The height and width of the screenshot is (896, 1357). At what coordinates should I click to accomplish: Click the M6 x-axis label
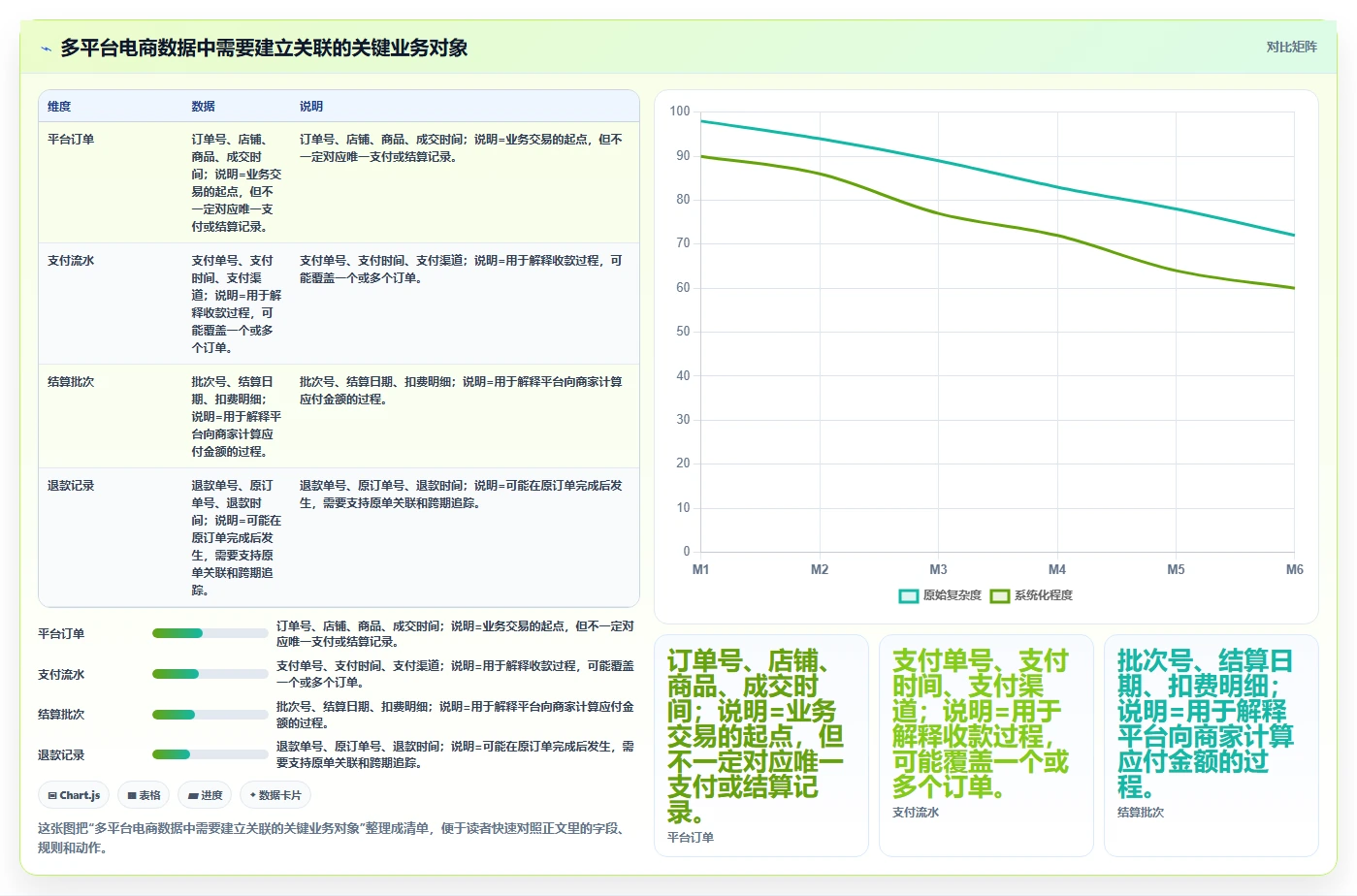[1295, 570]
